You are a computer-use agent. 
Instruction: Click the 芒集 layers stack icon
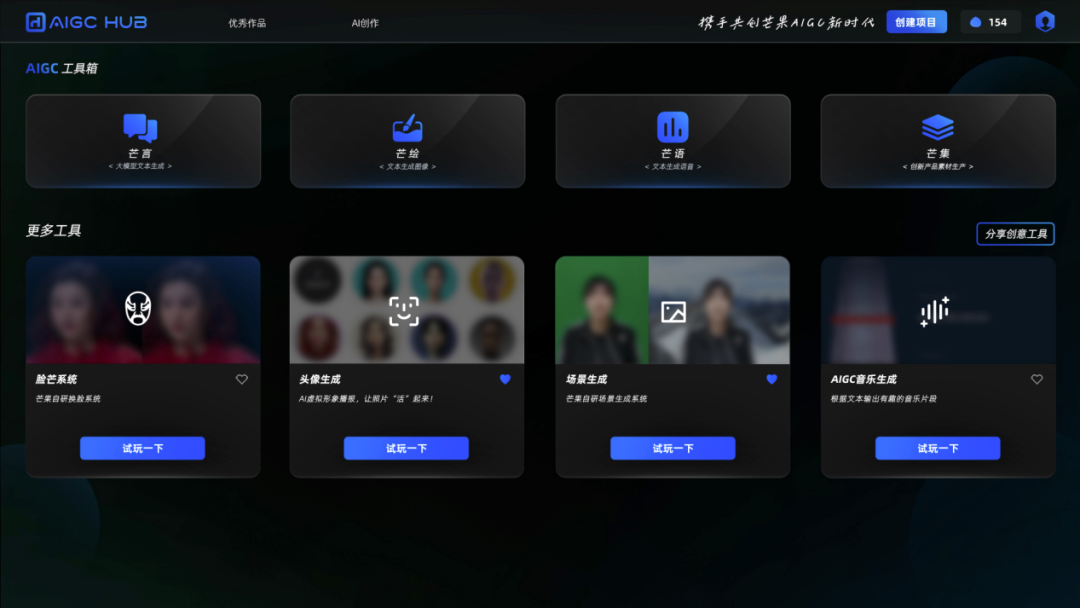click(937, 127)
